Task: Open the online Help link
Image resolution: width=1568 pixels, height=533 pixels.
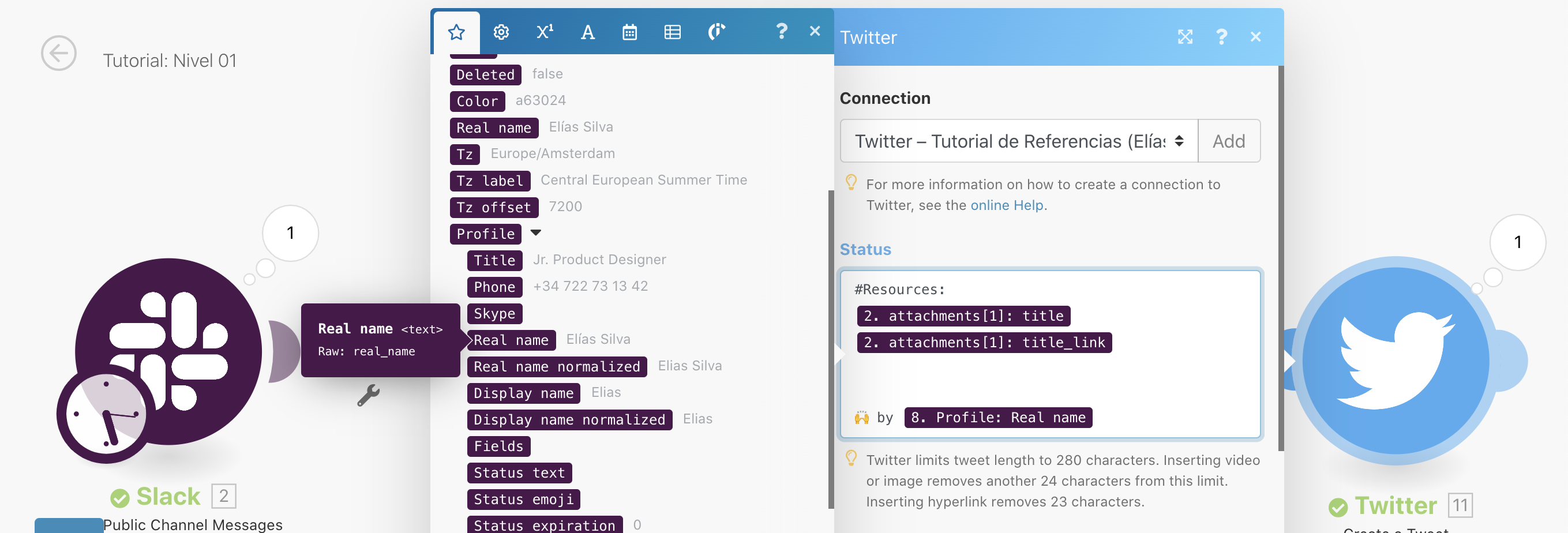Action: coord(1006,206)
